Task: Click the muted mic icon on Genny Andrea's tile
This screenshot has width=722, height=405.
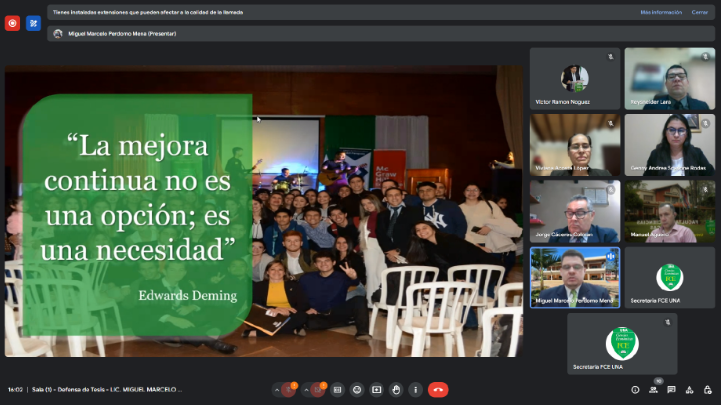Action: tap(705, 123)
